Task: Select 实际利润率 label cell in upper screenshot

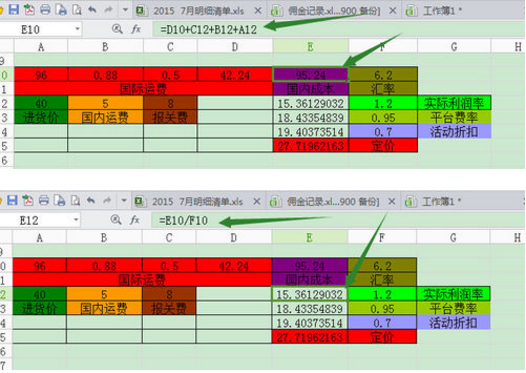Action: click(454, 103)
